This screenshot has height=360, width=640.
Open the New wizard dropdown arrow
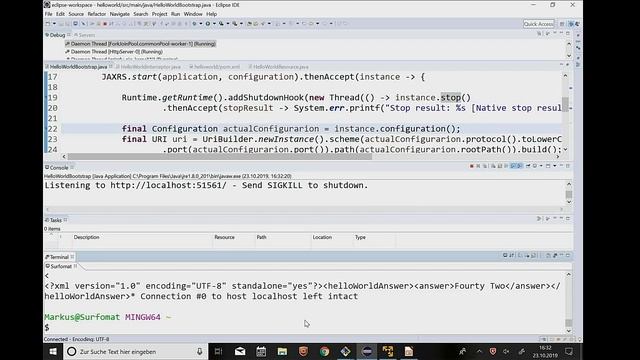54,24
